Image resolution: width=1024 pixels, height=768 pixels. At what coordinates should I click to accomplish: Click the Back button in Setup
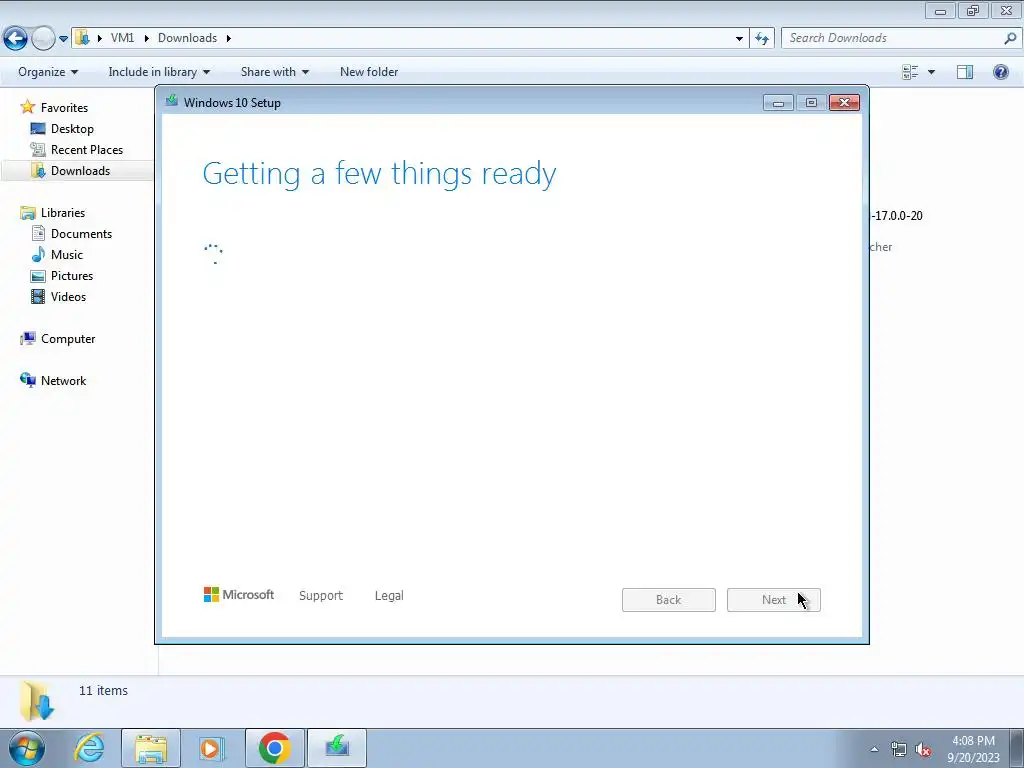pos(669,600)
